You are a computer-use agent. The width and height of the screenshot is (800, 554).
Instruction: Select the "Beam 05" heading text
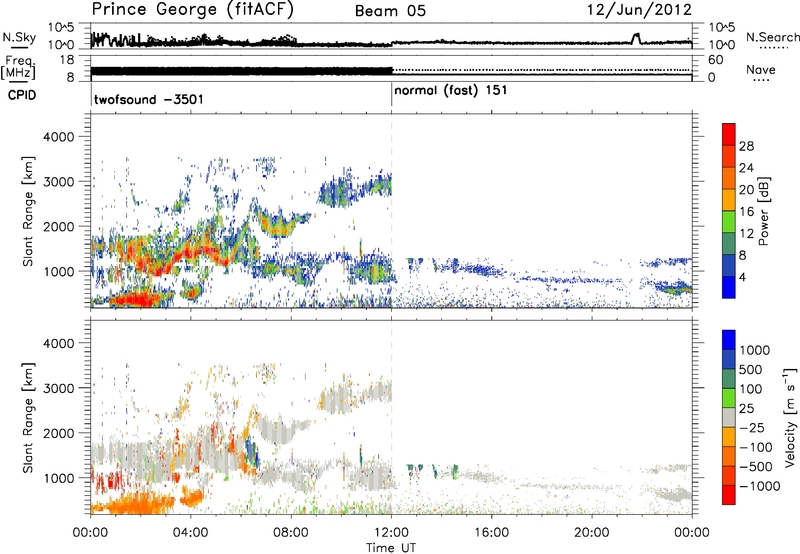point(390,11)
